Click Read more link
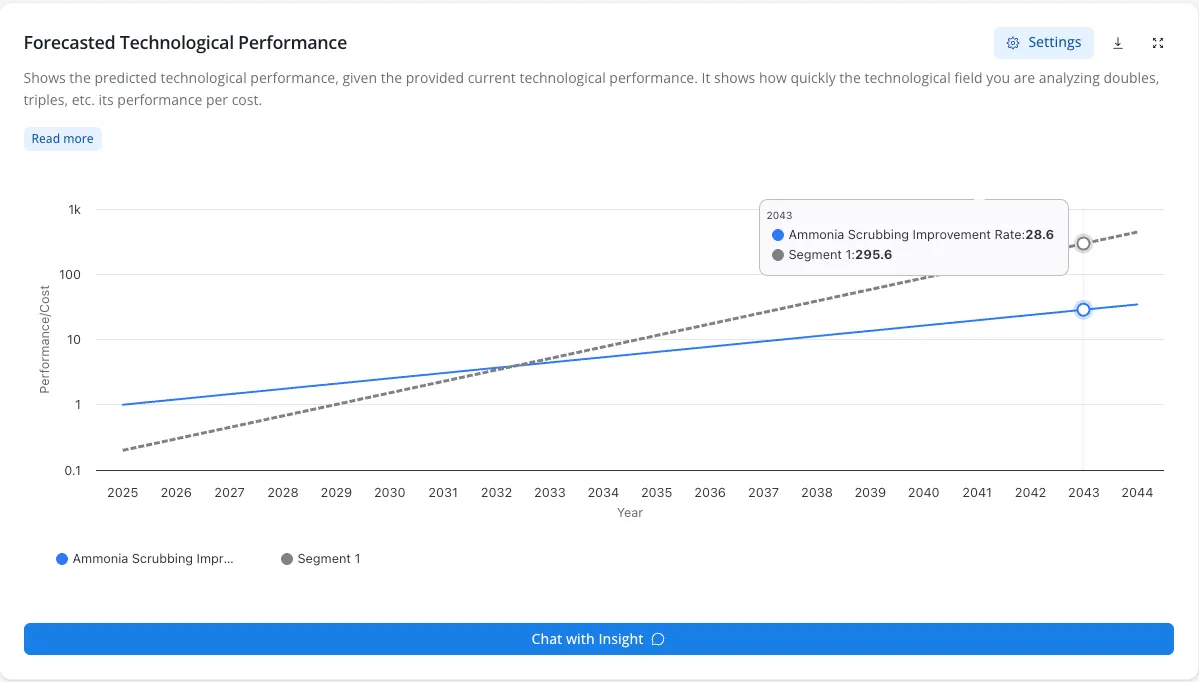Screen dimensions: 1199x682 (63, 138)
